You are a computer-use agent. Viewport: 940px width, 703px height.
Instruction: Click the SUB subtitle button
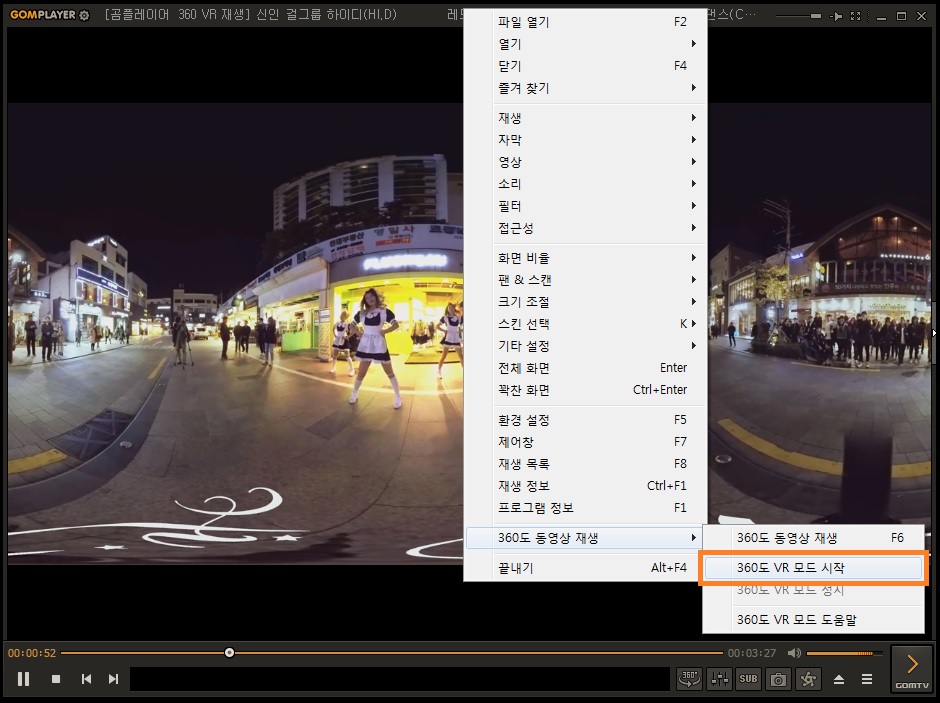coord(748,678)
